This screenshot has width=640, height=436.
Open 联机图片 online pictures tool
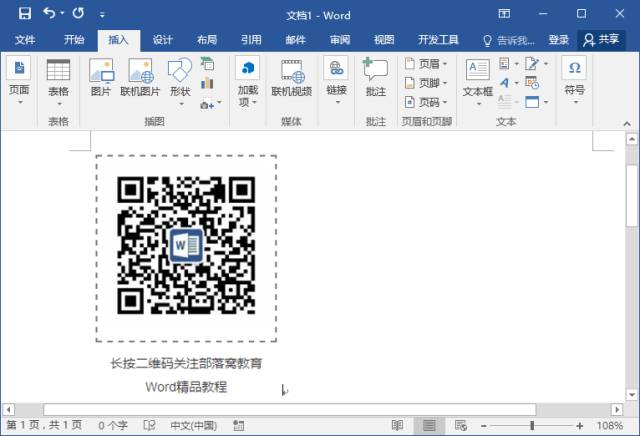coord(140,79)
